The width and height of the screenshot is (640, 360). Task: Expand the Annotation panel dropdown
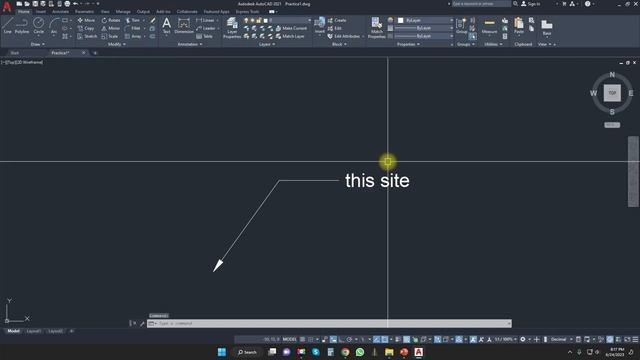[190, 44]
